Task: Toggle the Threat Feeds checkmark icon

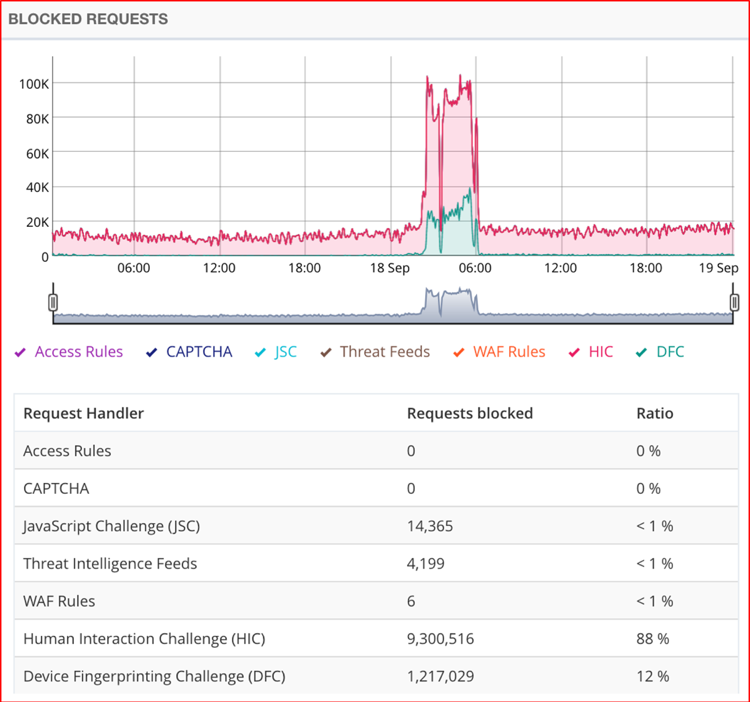Action: pos(326,352)
